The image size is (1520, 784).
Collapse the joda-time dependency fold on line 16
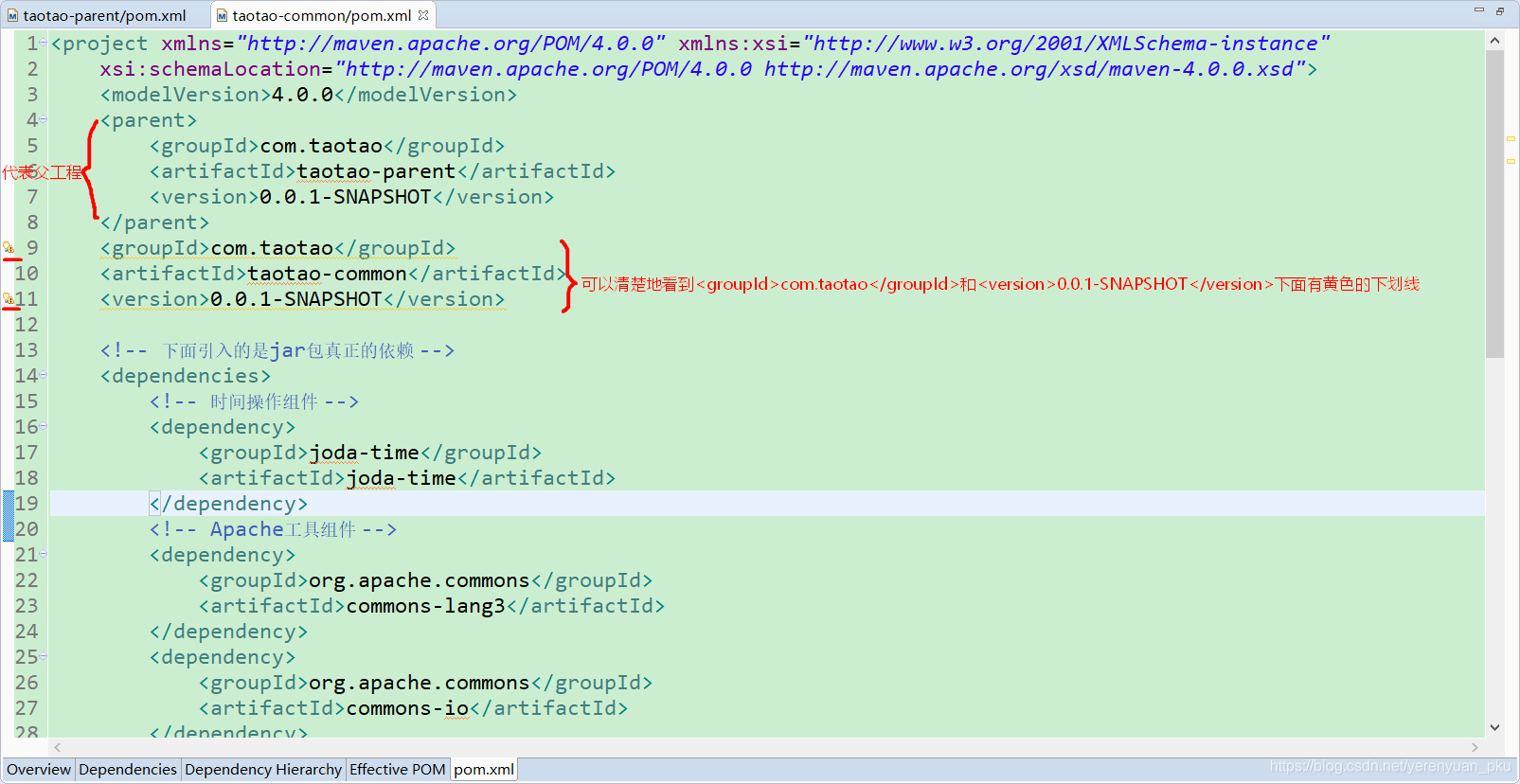coord(44,427)
